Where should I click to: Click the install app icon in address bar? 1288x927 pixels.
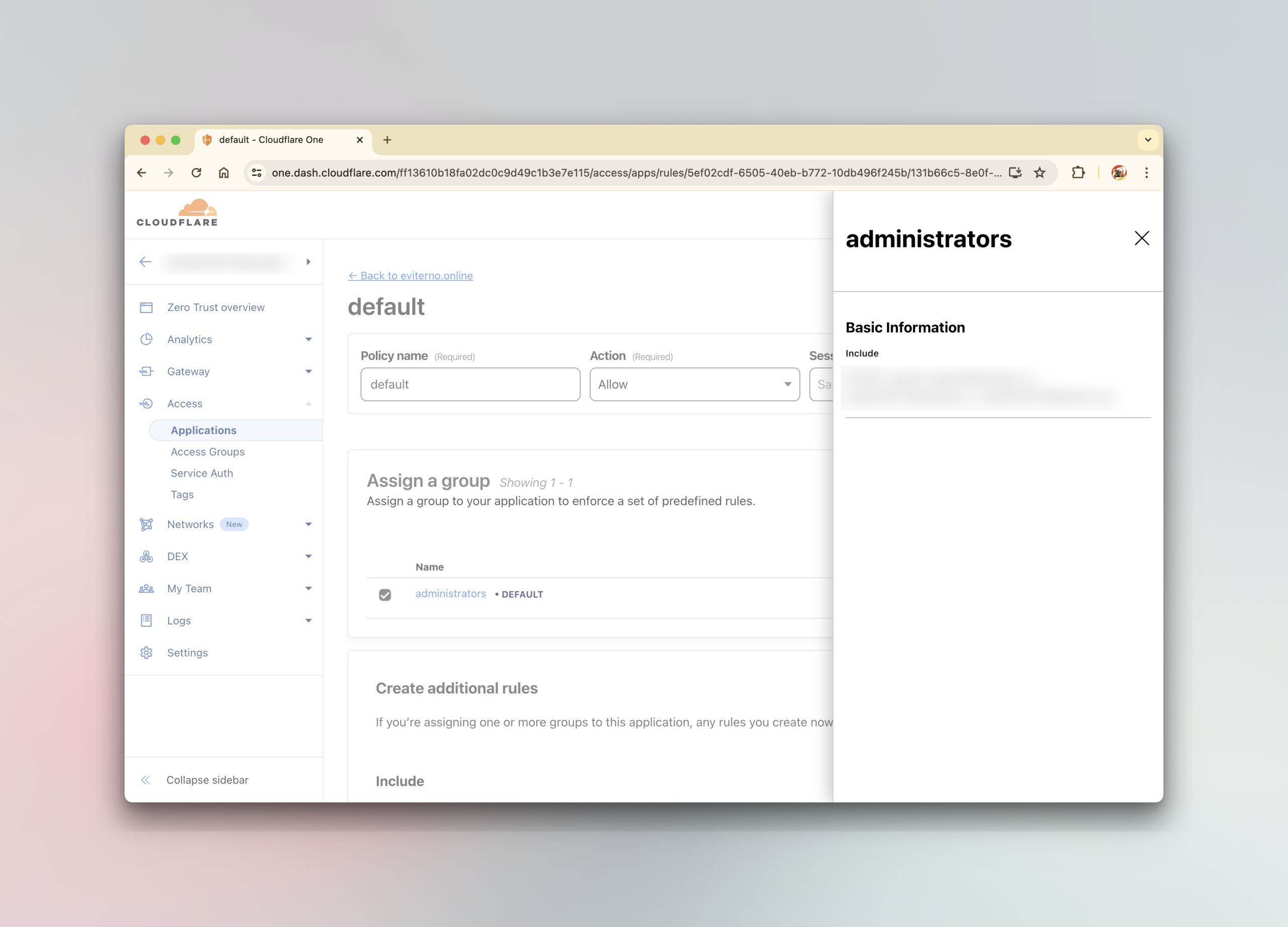click(1015, 173)
